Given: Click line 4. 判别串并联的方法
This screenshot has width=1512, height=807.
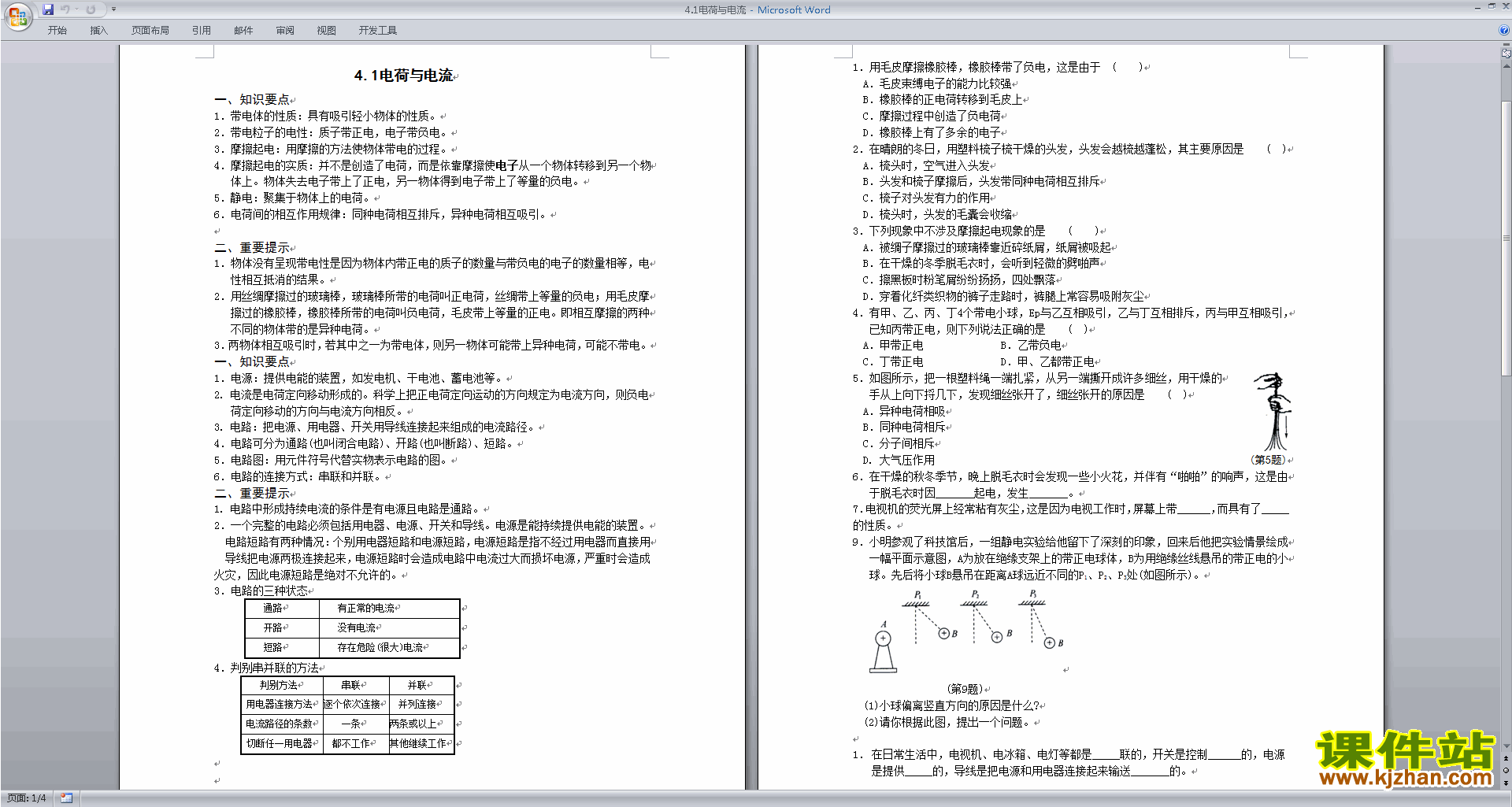Looking at the screenshot, I should tap(267, 668).
